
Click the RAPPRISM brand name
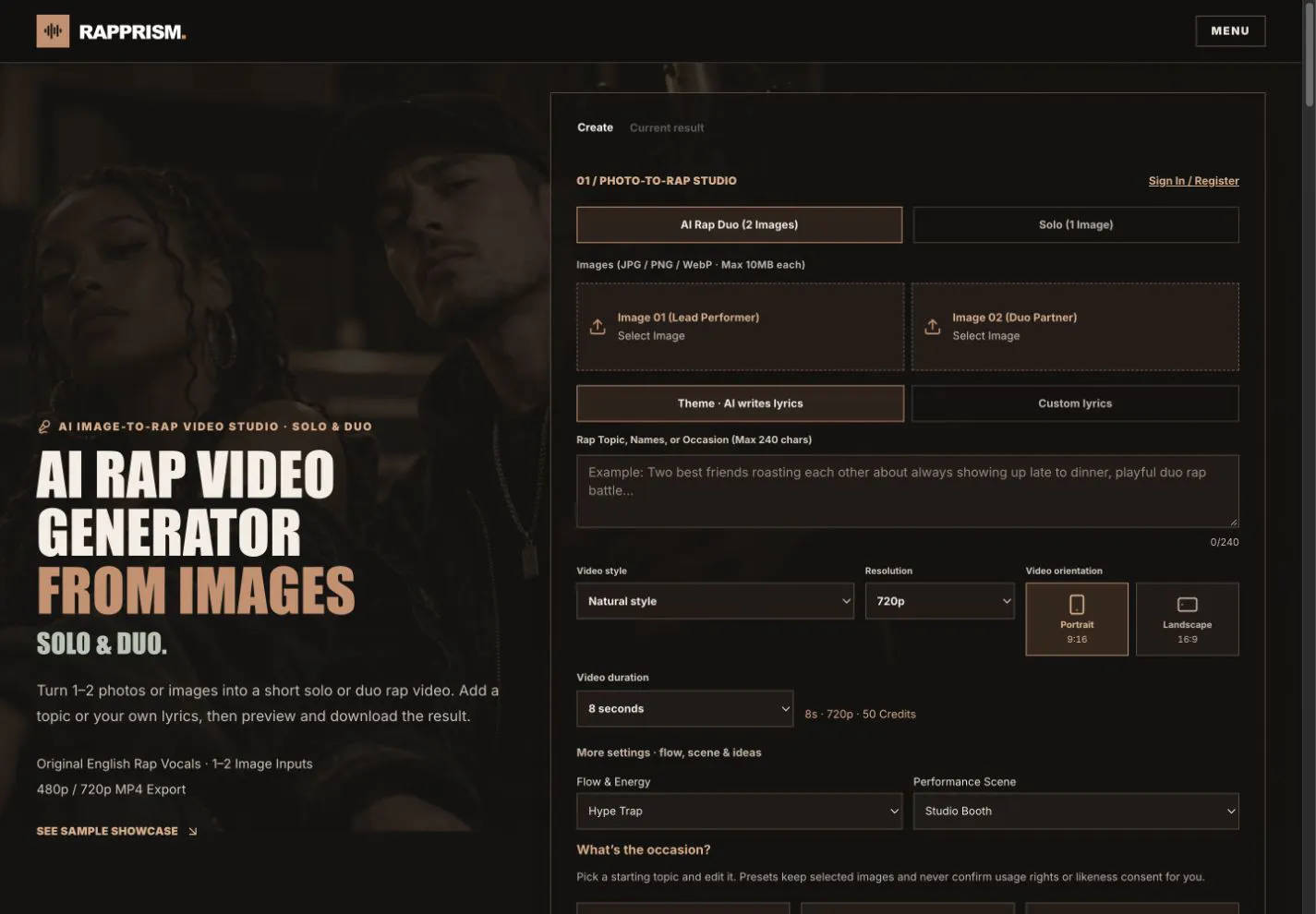[x=133, y=32]
